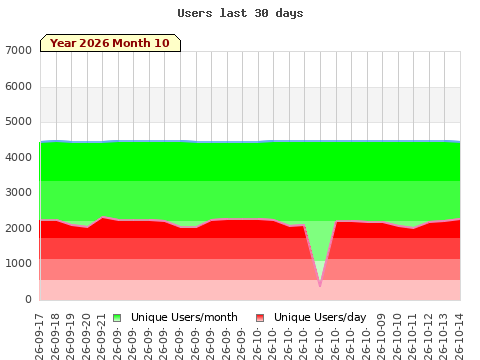Click the 5000 y-axis label
Image resolution: width=480 pixels, height=360 pixels.
tap(18, 121)
